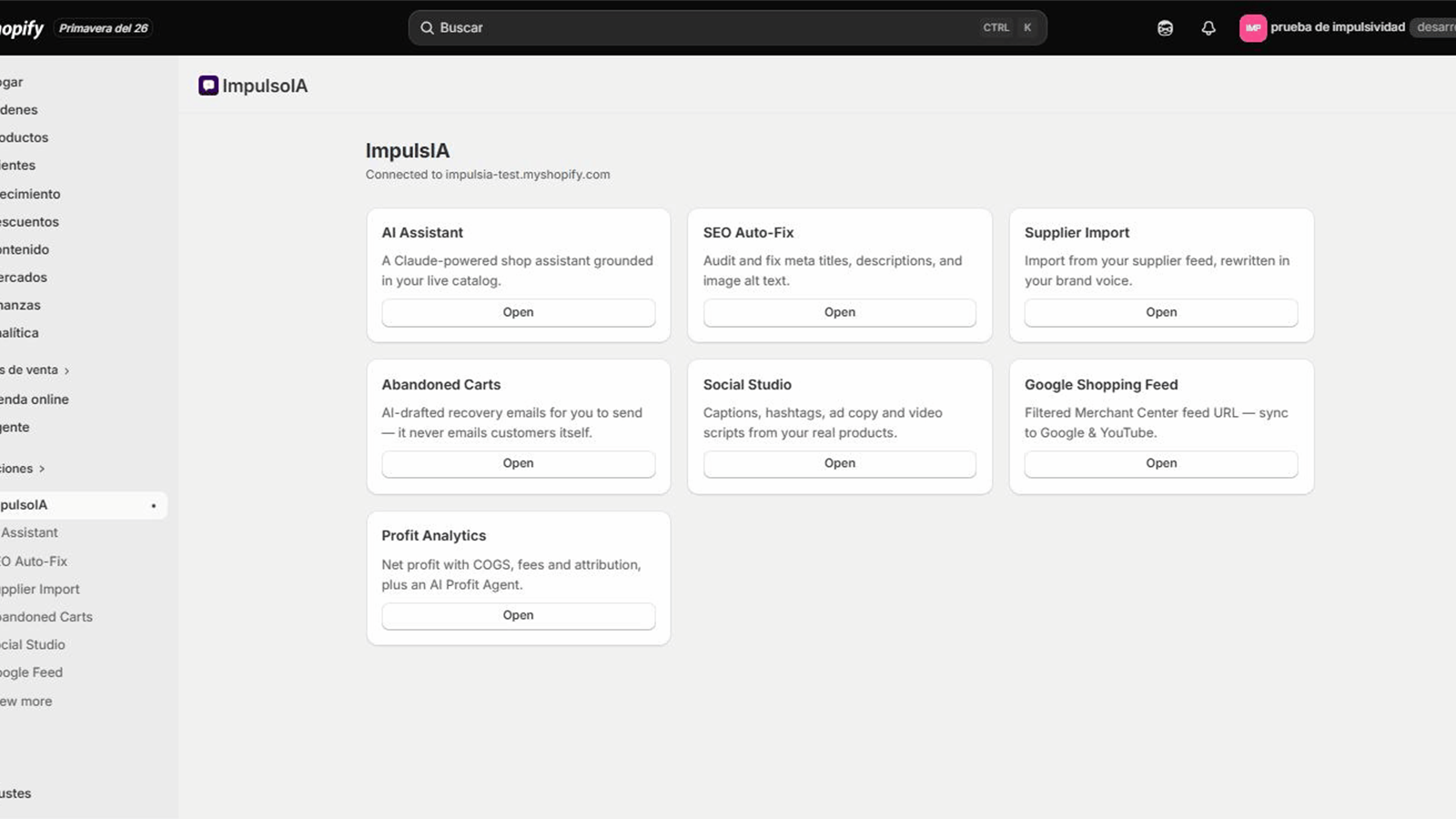
Task: Click the 'Captions, hashtags, ad copy' description
Action: click(x=823, y=422)
